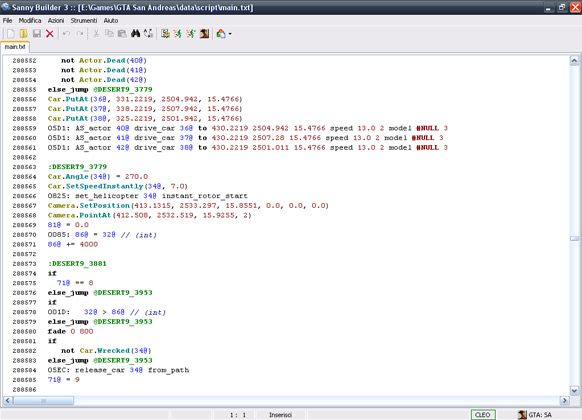Viewport: 582px width, 420px height.
Task: Create a new file with the blank page icon
Action: [10, 34]
